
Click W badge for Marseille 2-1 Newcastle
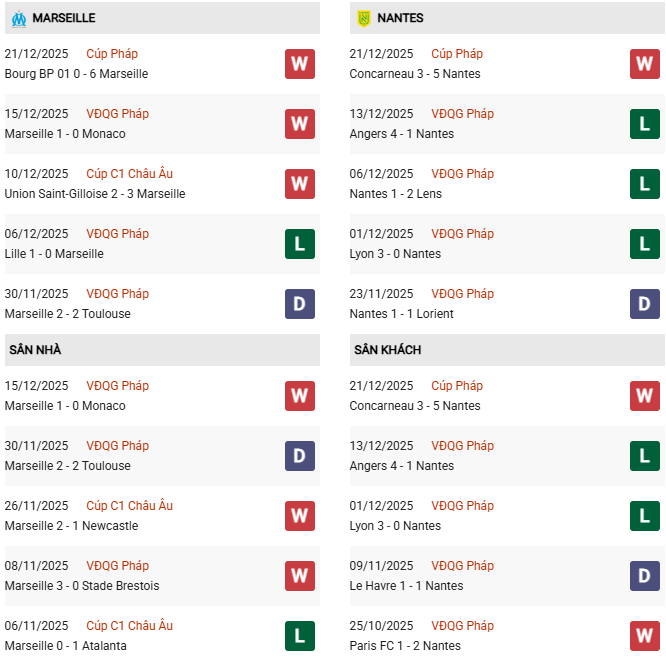point(300,516)
